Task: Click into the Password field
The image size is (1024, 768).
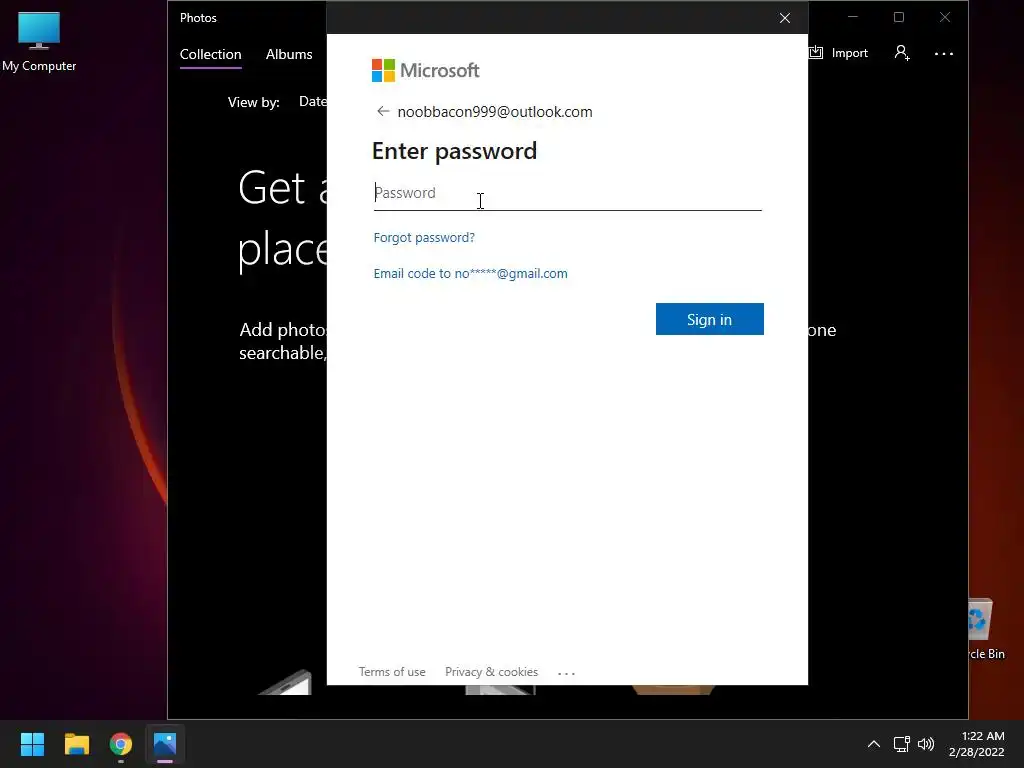Action: [x=568, y=193]
